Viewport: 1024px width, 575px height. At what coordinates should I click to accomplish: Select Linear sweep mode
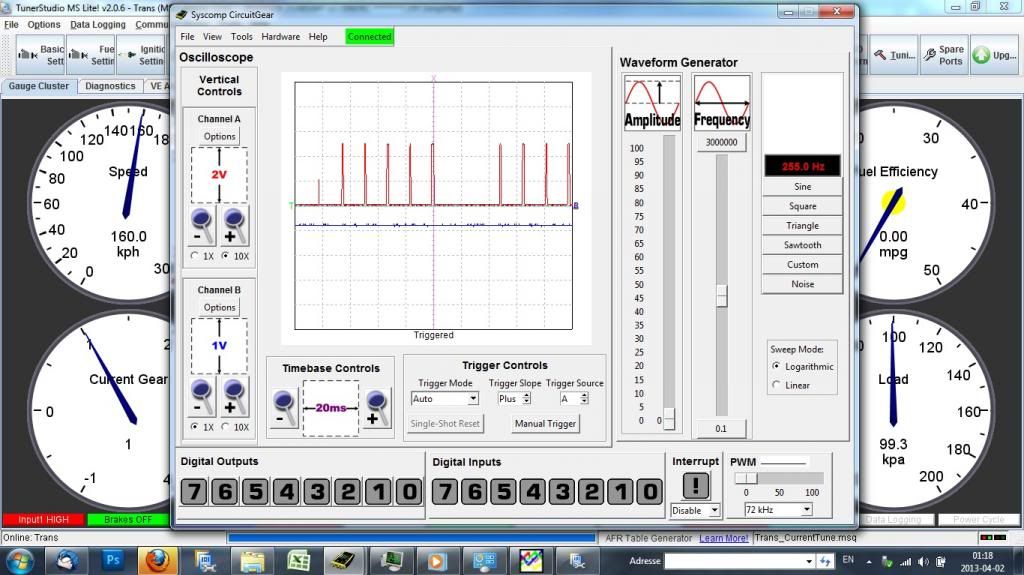pyautogui.click(x=776, y=385)
